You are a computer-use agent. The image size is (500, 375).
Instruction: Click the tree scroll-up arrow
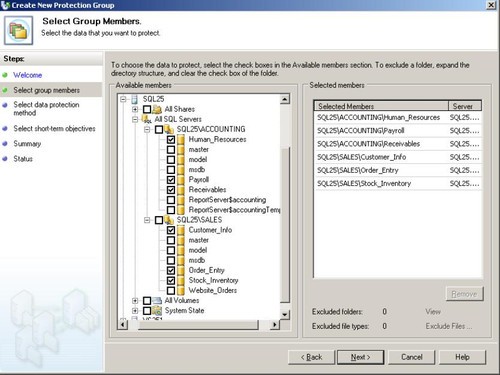coord(285,99)
